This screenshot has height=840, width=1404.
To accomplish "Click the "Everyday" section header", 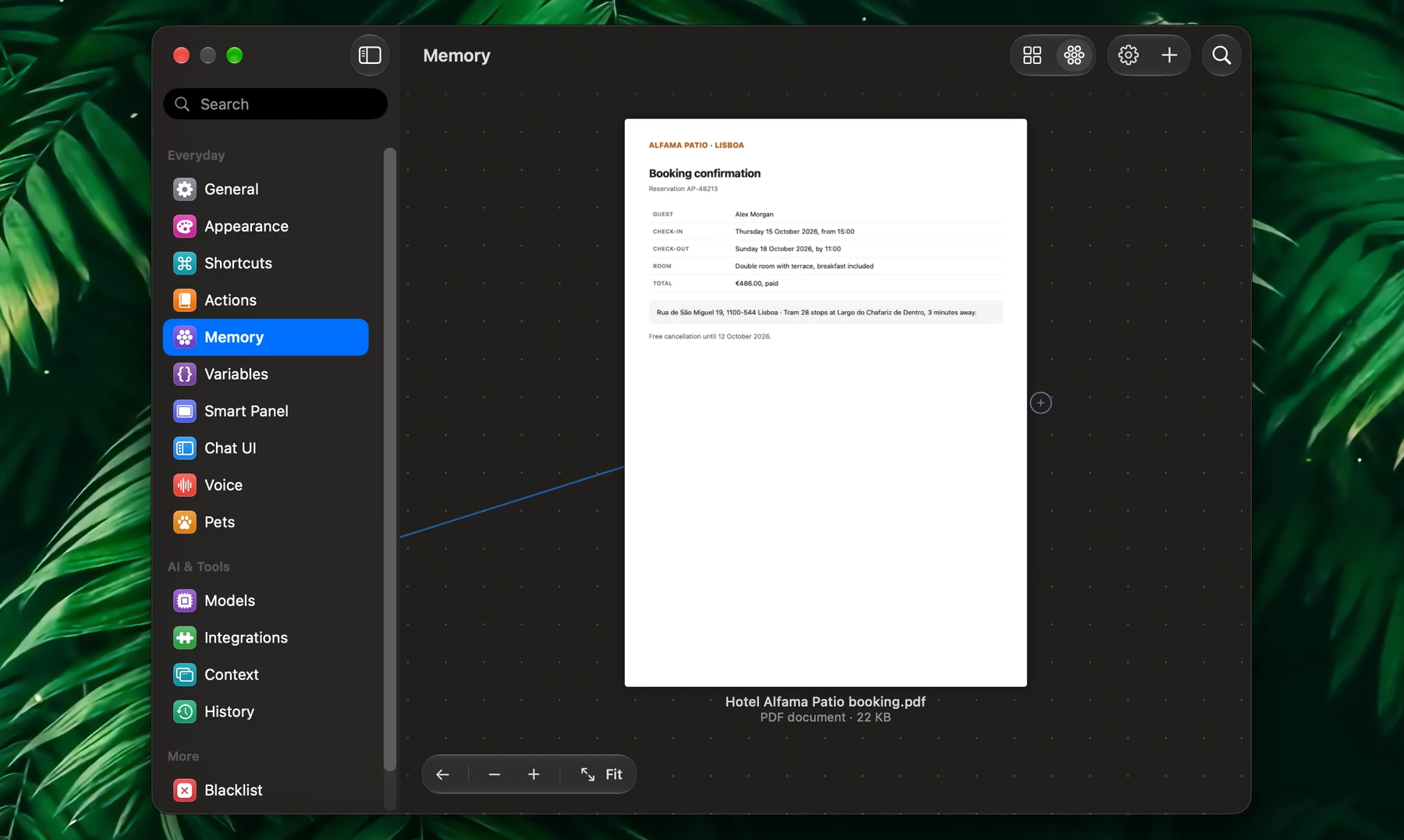I will pos(197,155).
